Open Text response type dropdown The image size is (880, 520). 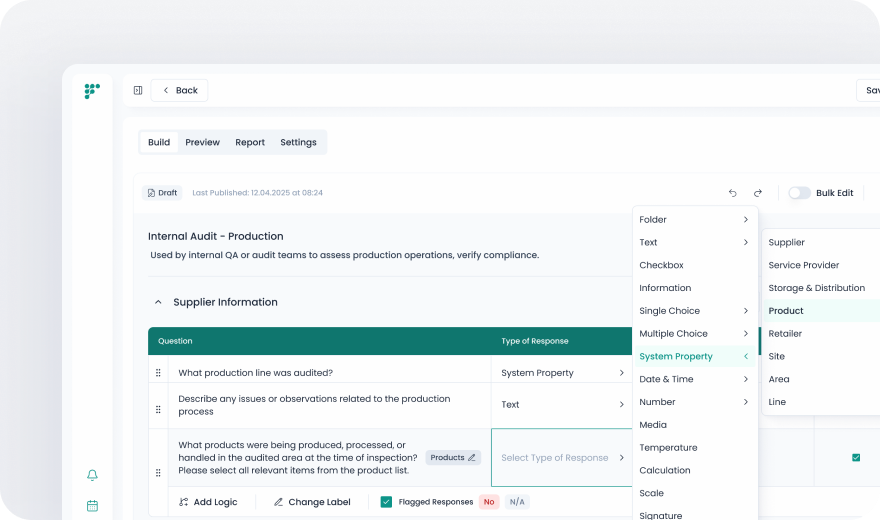click(x=562, y=404)
